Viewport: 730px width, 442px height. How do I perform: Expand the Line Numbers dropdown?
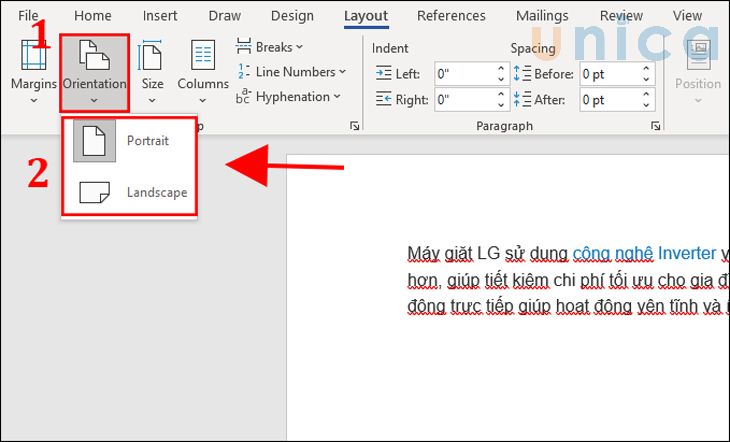[x=292, y=72]
